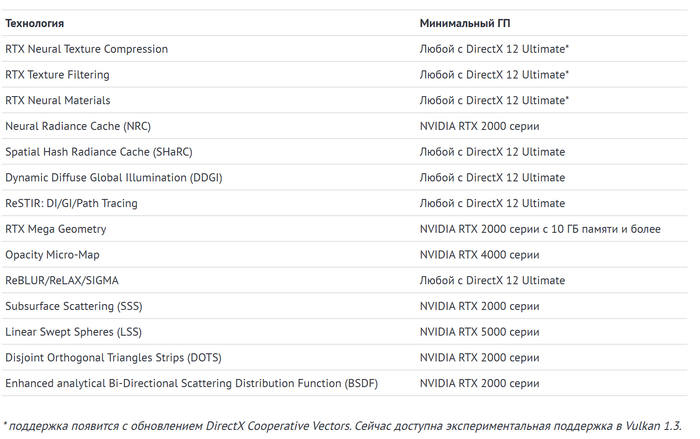Click the "Технология" column header
The image size is (700, 439).
tap(35, 23)
